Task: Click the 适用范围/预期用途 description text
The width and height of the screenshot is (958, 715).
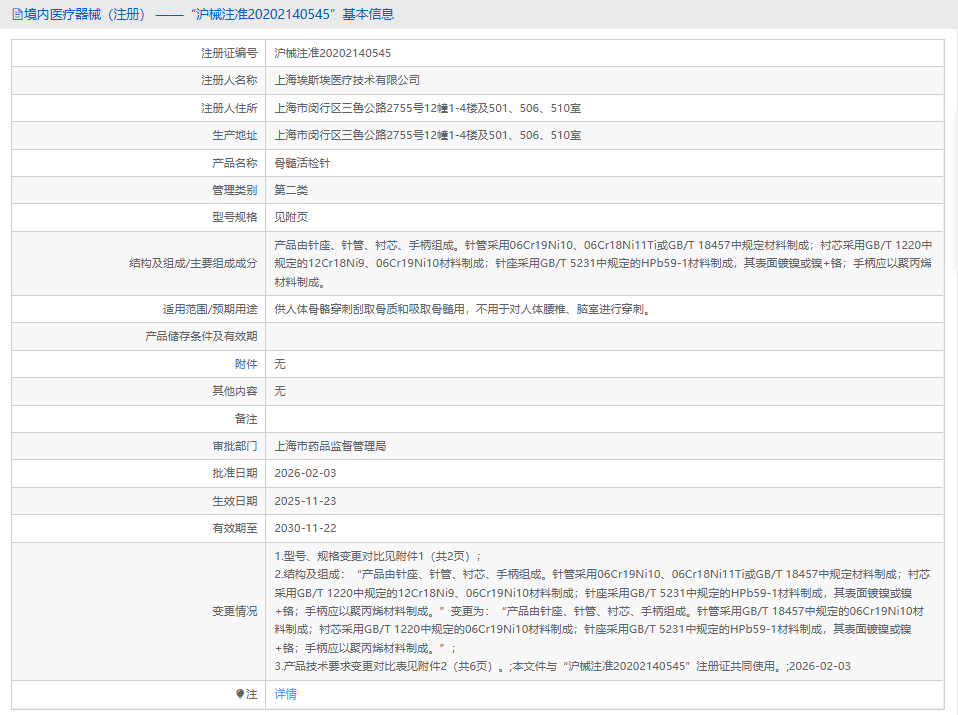Action: (x=462, y=309)
